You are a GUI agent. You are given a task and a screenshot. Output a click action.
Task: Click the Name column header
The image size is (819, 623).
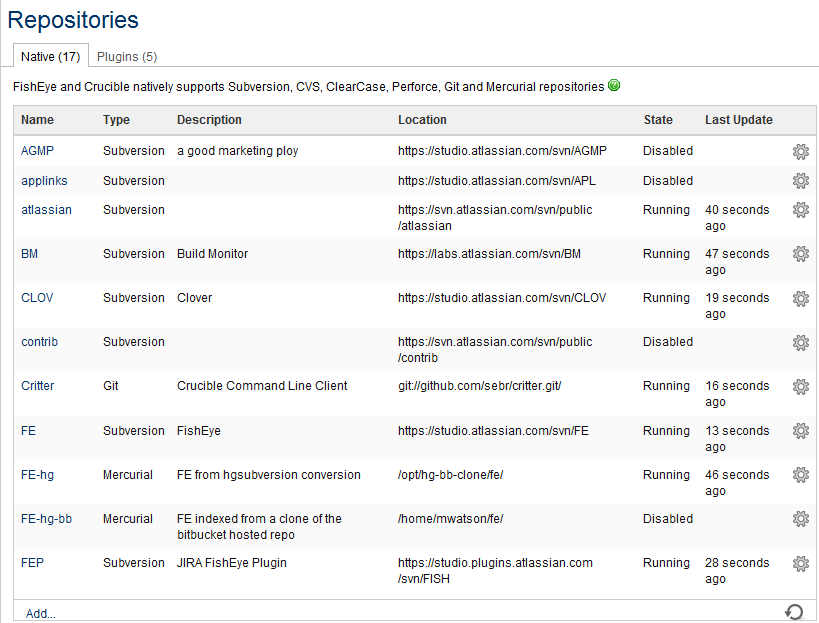pyautogui.click(x=37, y=120)
